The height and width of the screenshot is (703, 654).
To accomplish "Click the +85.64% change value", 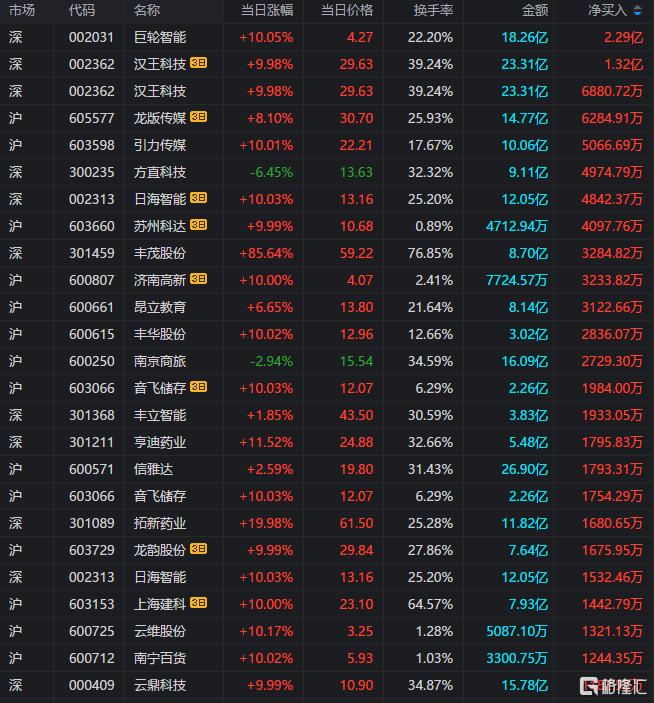I will pos(267,253).
